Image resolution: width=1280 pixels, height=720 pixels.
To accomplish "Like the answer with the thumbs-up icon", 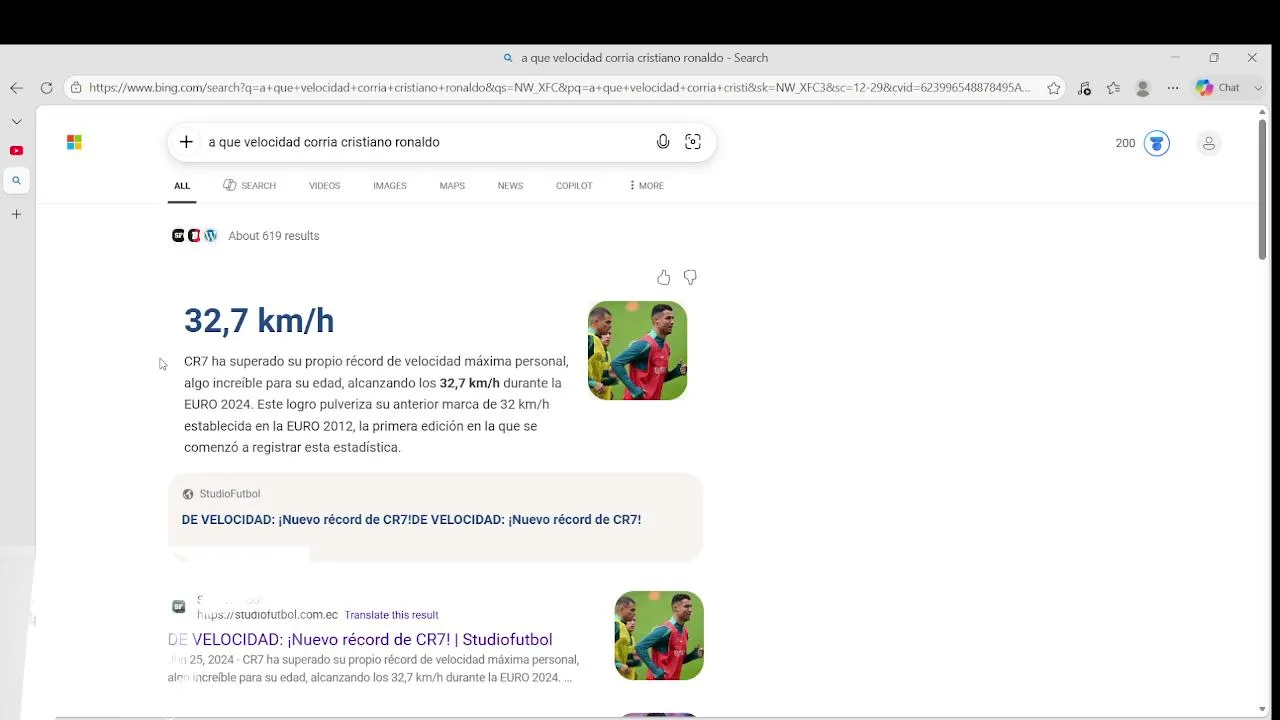I will coord(664,277).
